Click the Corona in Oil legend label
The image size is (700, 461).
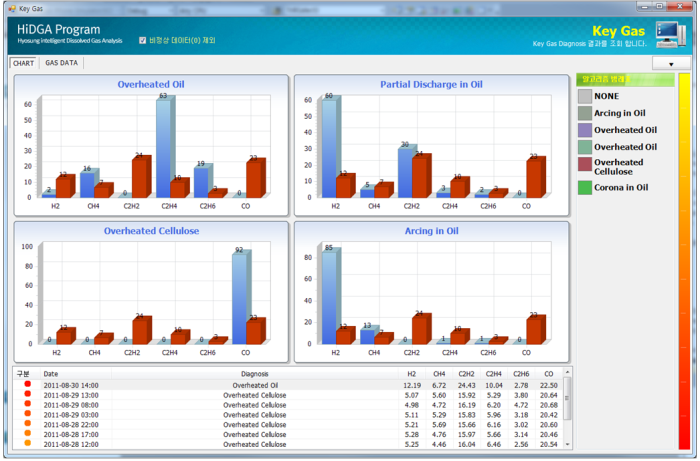[621, 188]
